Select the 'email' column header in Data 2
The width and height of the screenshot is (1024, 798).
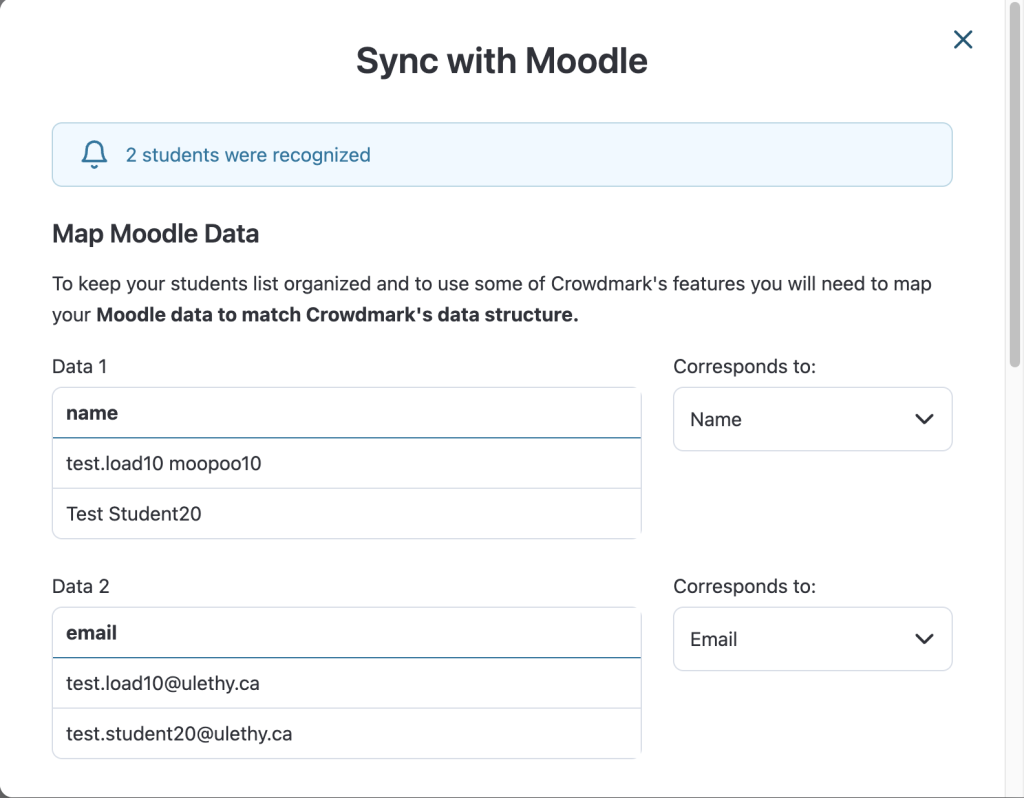point(347,633)
